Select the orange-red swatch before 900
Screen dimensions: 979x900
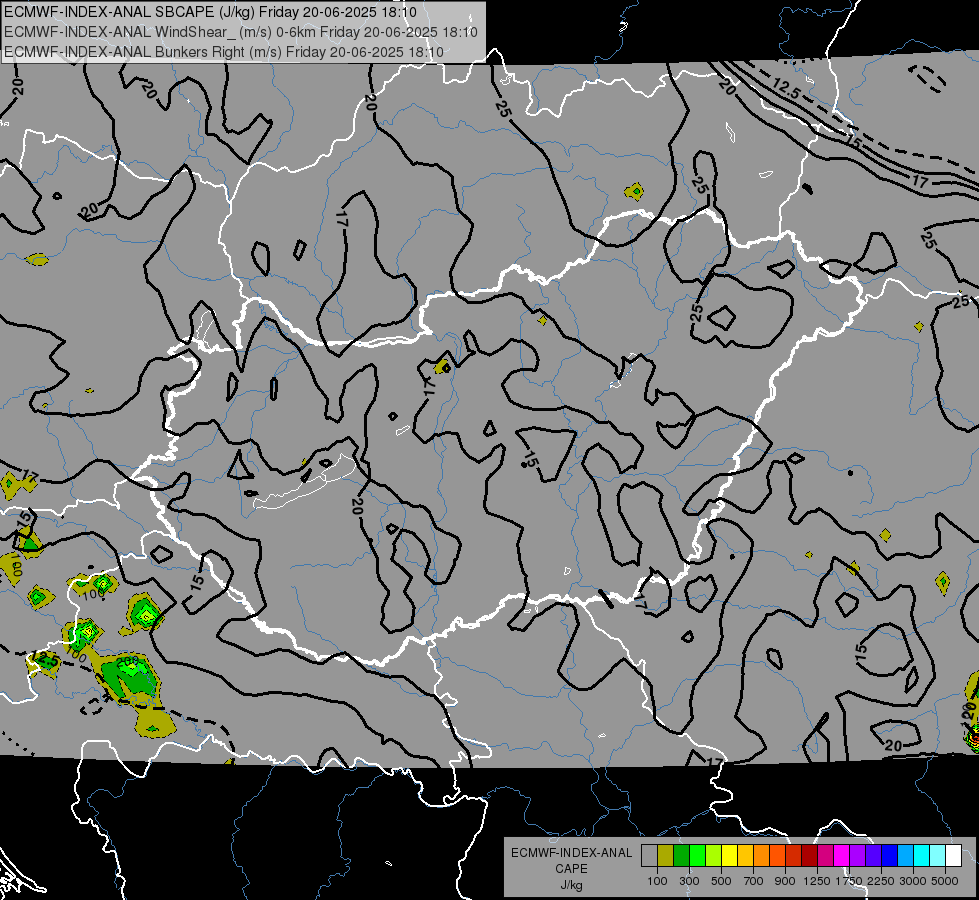[x=777, y=855]
